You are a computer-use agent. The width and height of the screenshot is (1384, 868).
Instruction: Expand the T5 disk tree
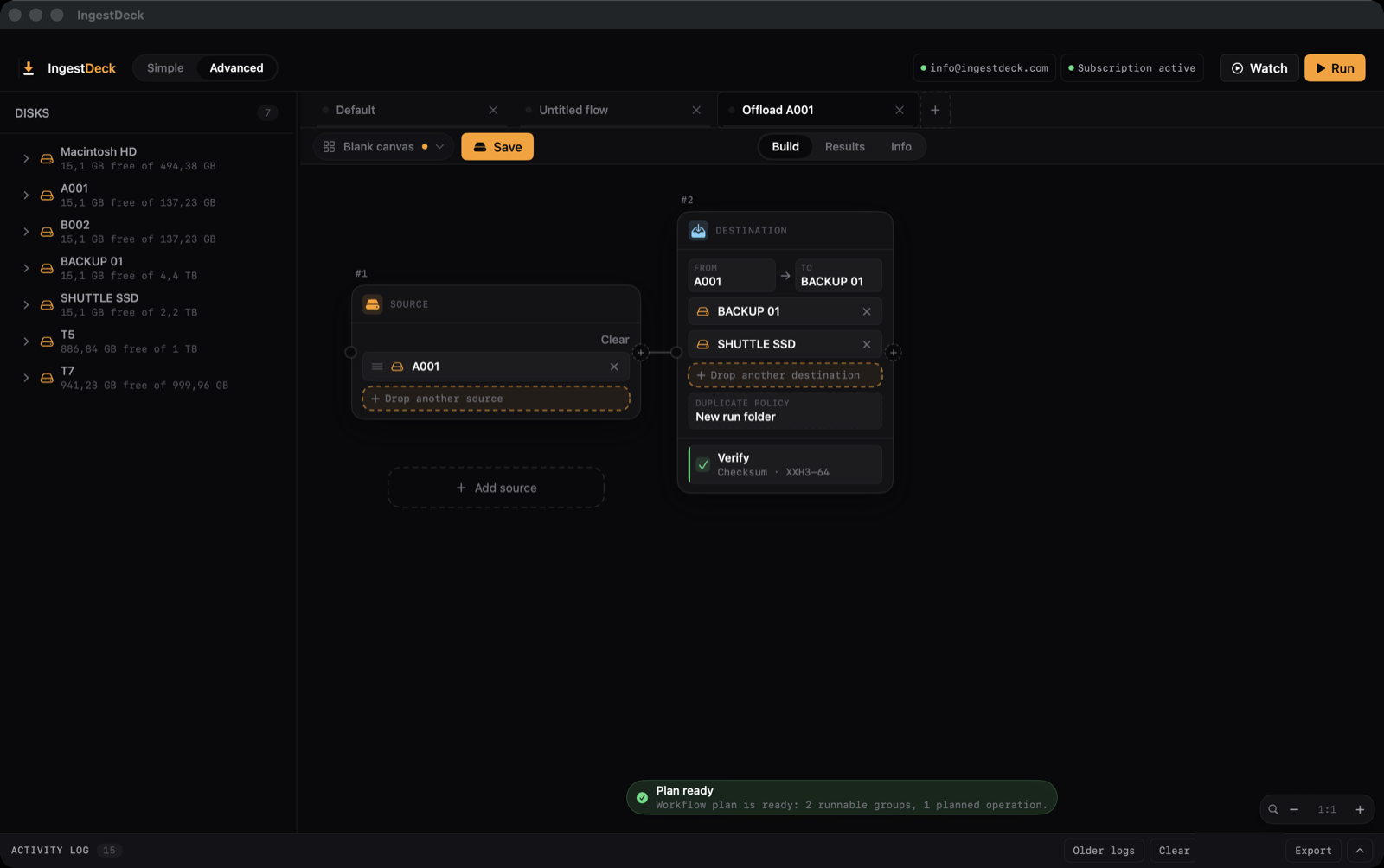(x=26, y=341)
